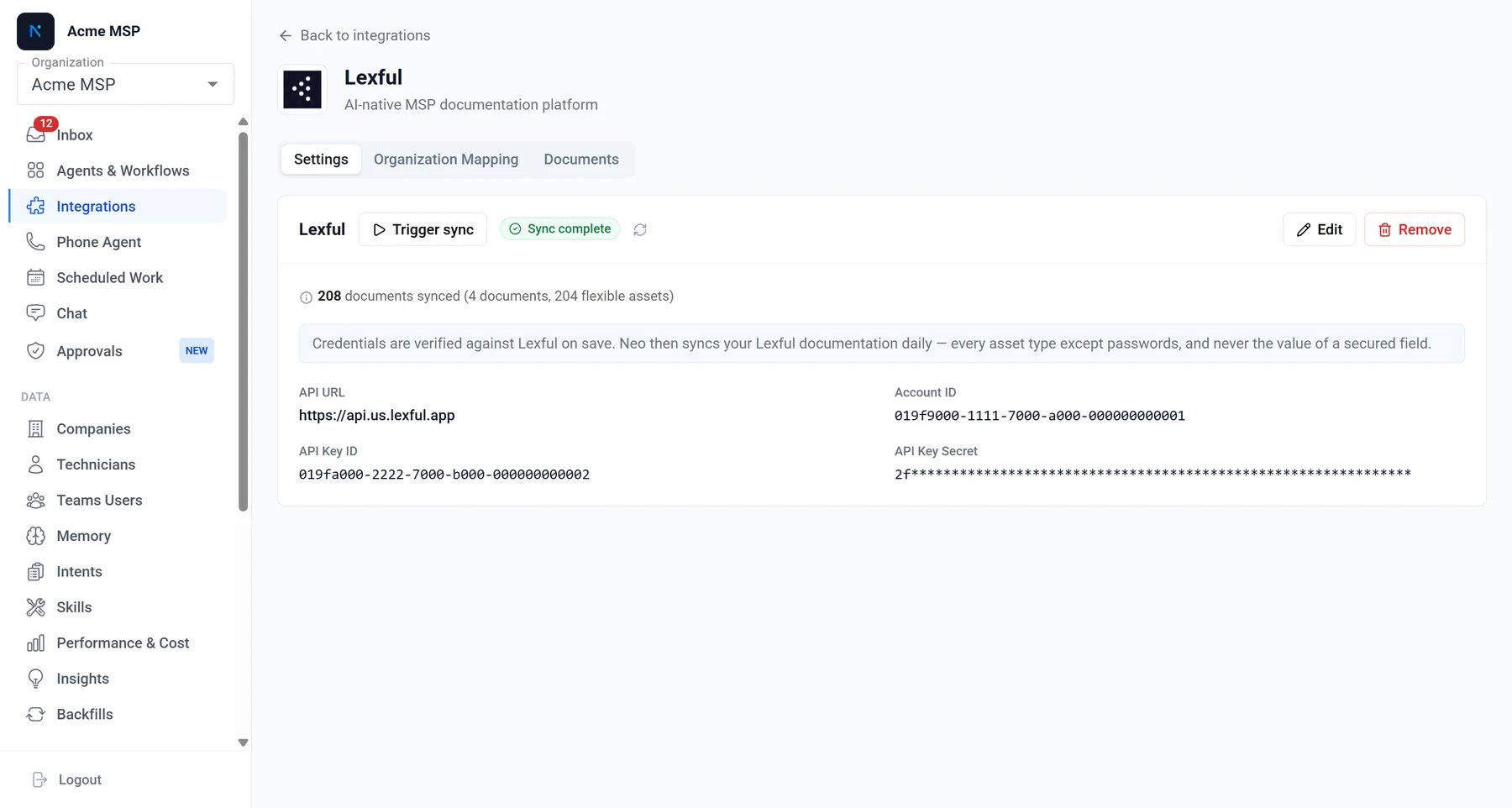Click the Account ID value ending 000001

click(1040, 415)
